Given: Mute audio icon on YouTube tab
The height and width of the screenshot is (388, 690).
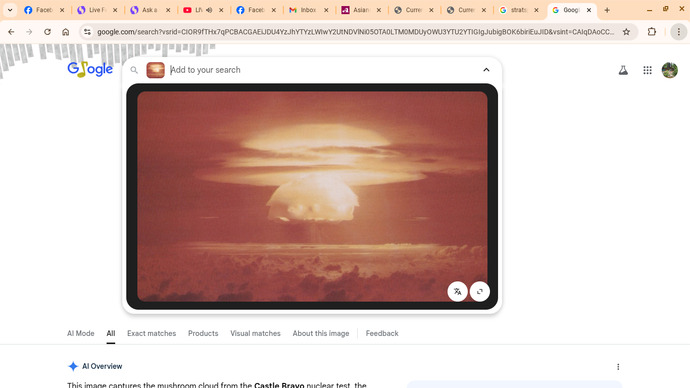Looking at the screenshot, I should click(209, 10).
